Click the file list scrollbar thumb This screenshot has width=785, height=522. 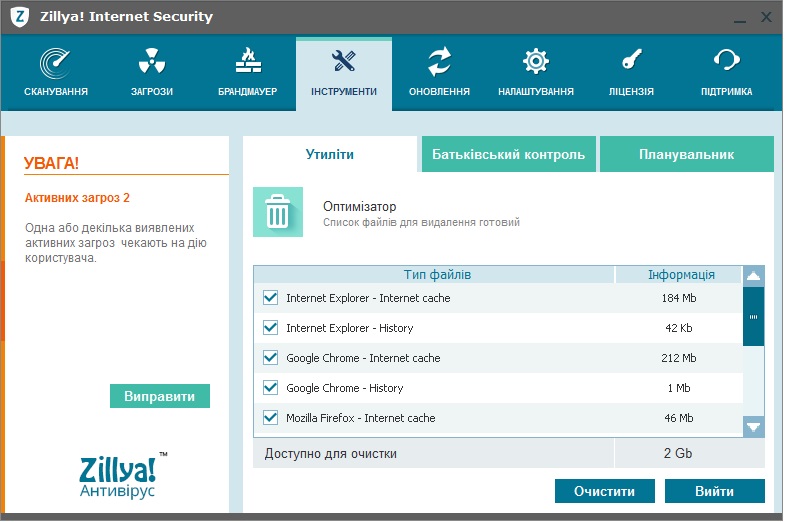click(753, 316)
